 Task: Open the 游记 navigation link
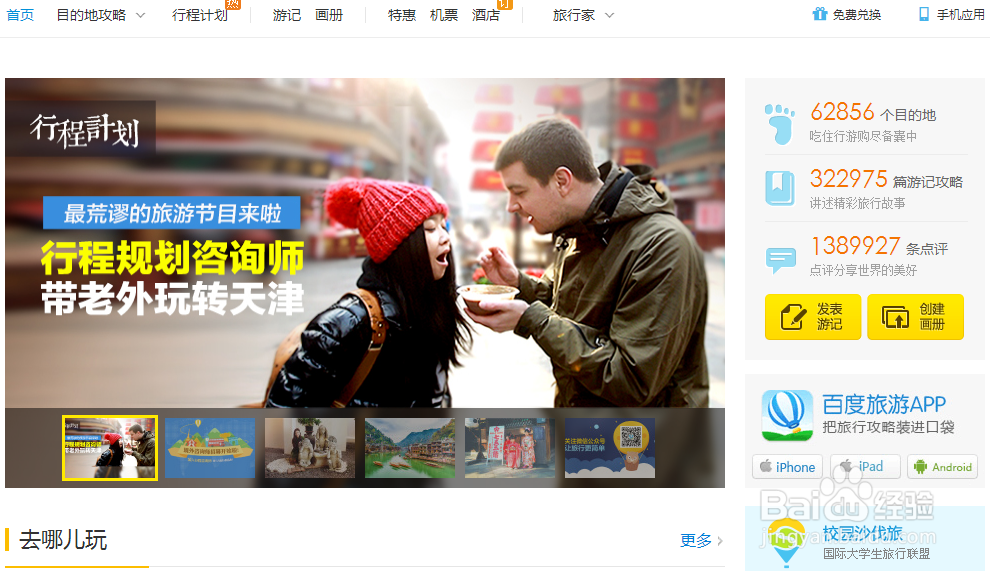pos(287,15)
